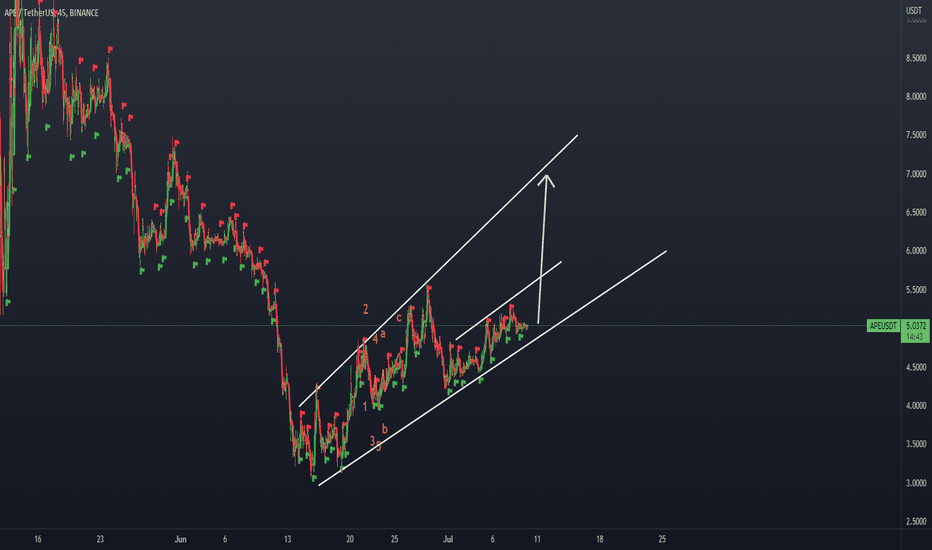932x550 pixels.
Task: Click the 4.0000 price axis label
Action: point(916,406)
